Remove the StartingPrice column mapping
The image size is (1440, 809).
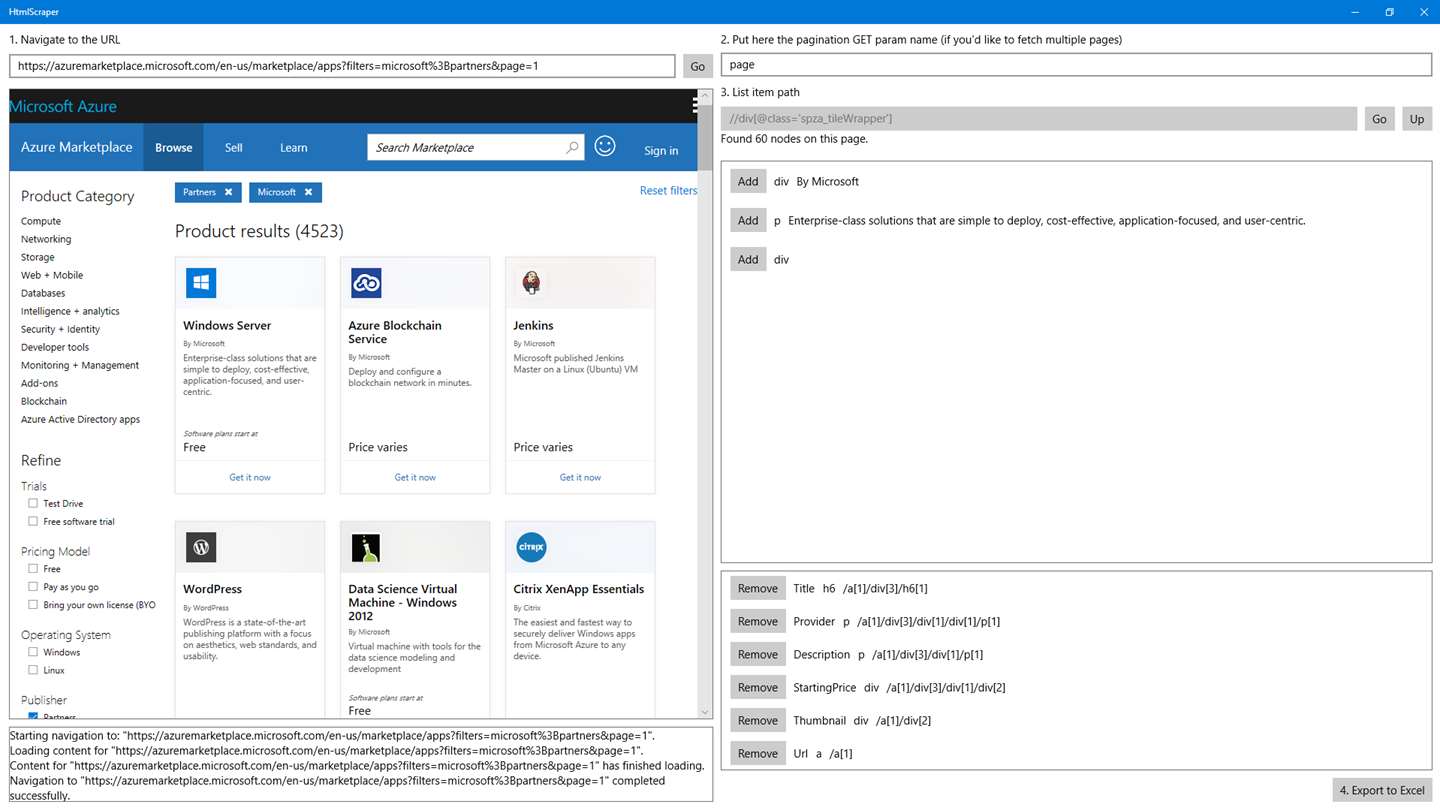click(x=758, y=687)
